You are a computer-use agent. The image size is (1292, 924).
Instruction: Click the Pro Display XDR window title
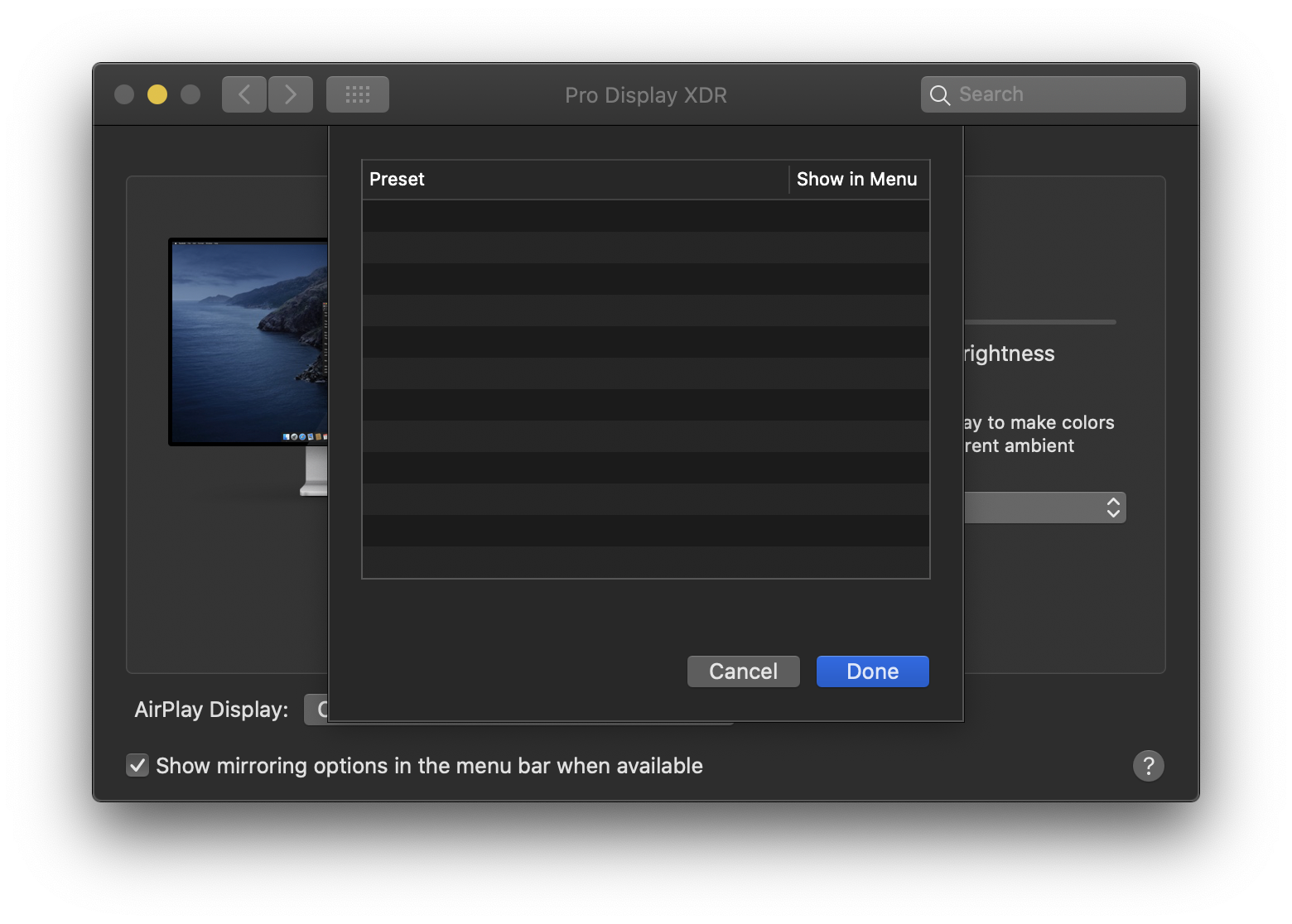point(646,95)
